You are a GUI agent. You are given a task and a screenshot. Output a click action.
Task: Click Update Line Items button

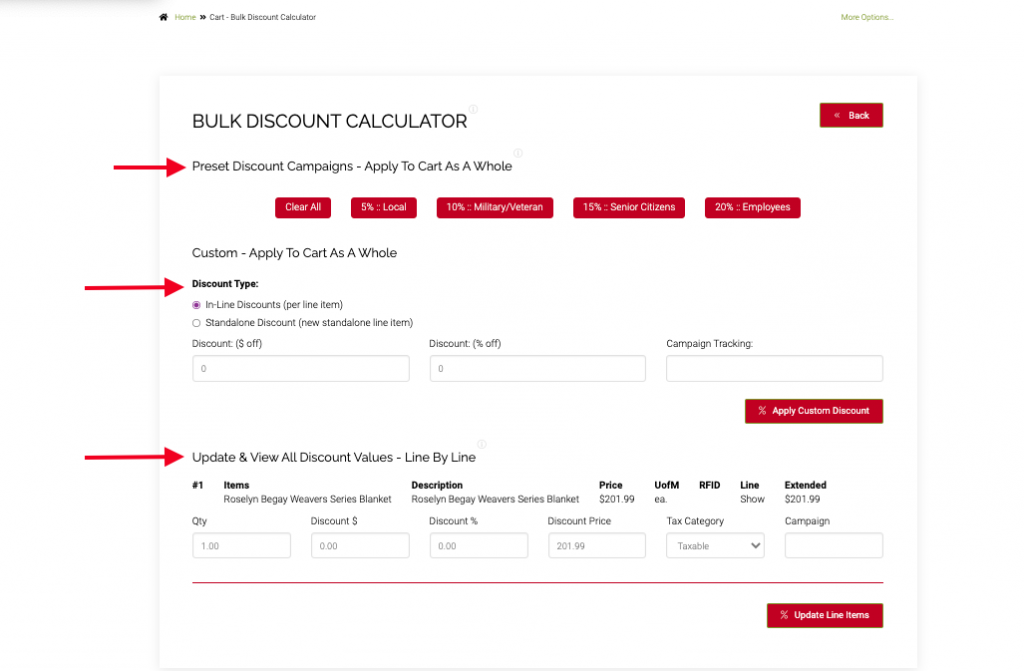[x=825, y=615]
